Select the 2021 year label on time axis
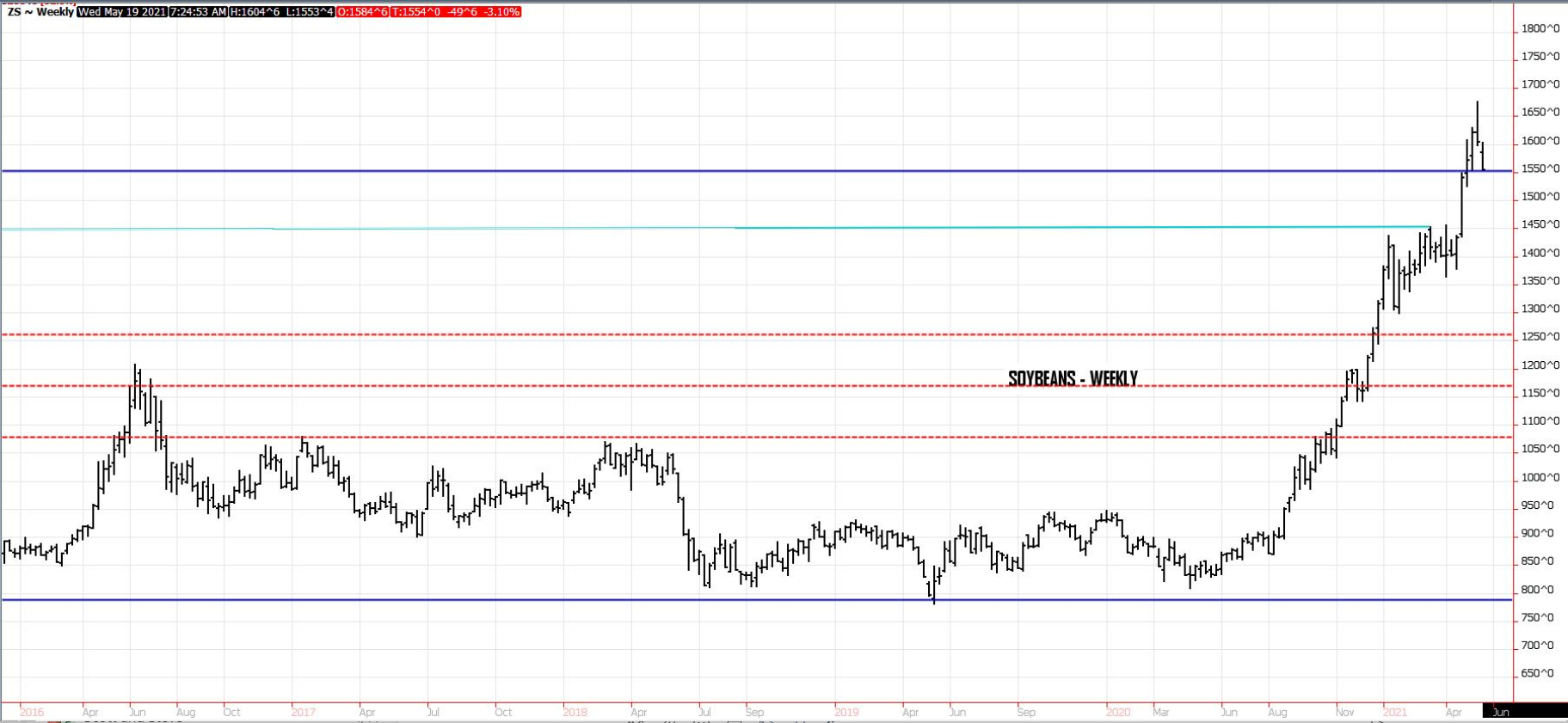The image size is (1568, 723). tap(1395, 712)
